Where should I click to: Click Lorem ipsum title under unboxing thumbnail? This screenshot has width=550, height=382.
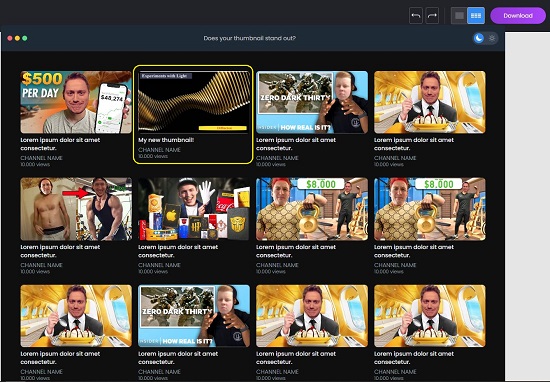[x=178, y=251]
